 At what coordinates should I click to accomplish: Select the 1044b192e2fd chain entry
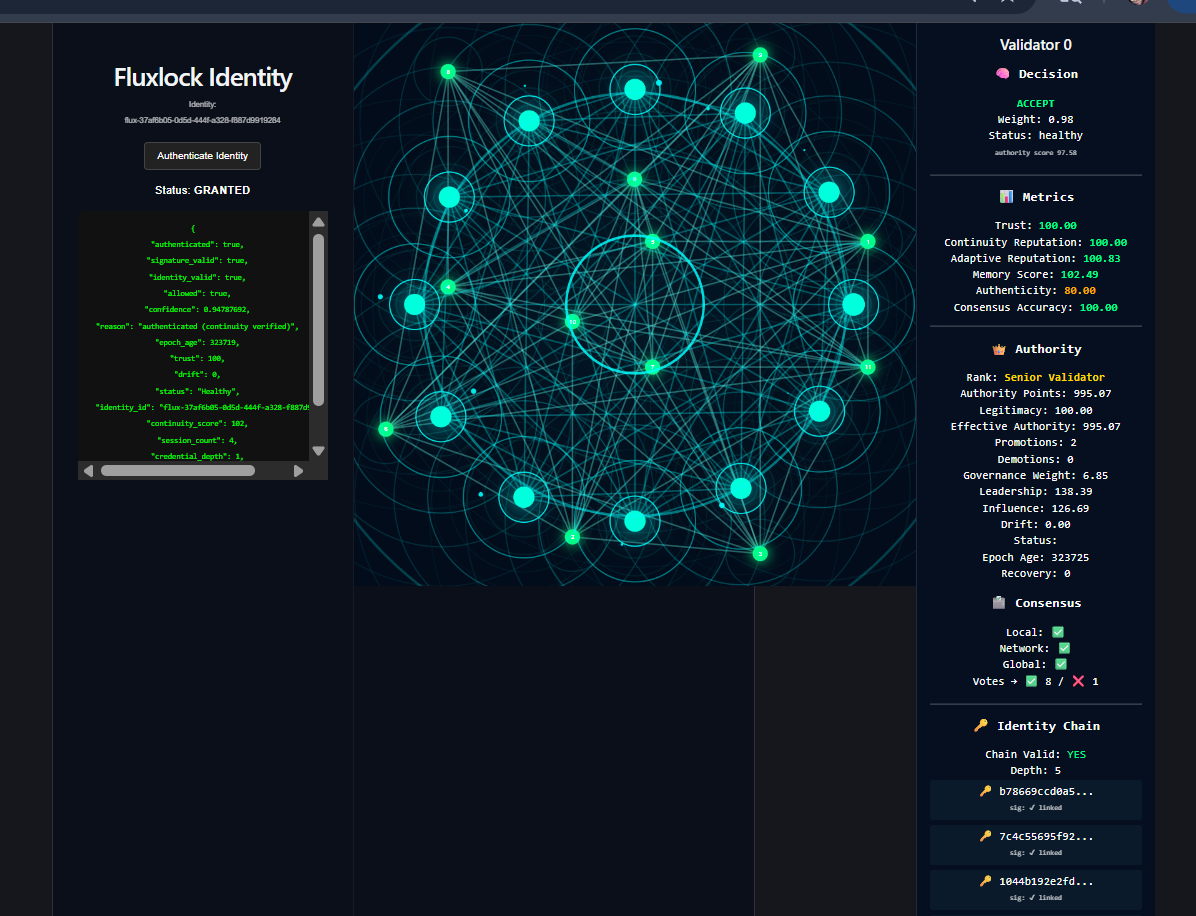1036,889
